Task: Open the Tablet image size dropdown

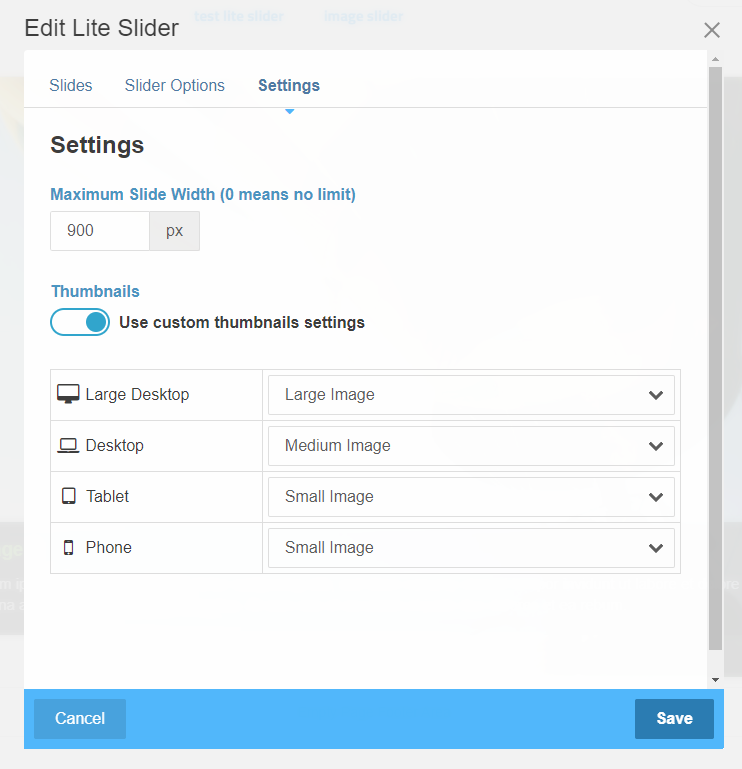Action: click(471, 497)
